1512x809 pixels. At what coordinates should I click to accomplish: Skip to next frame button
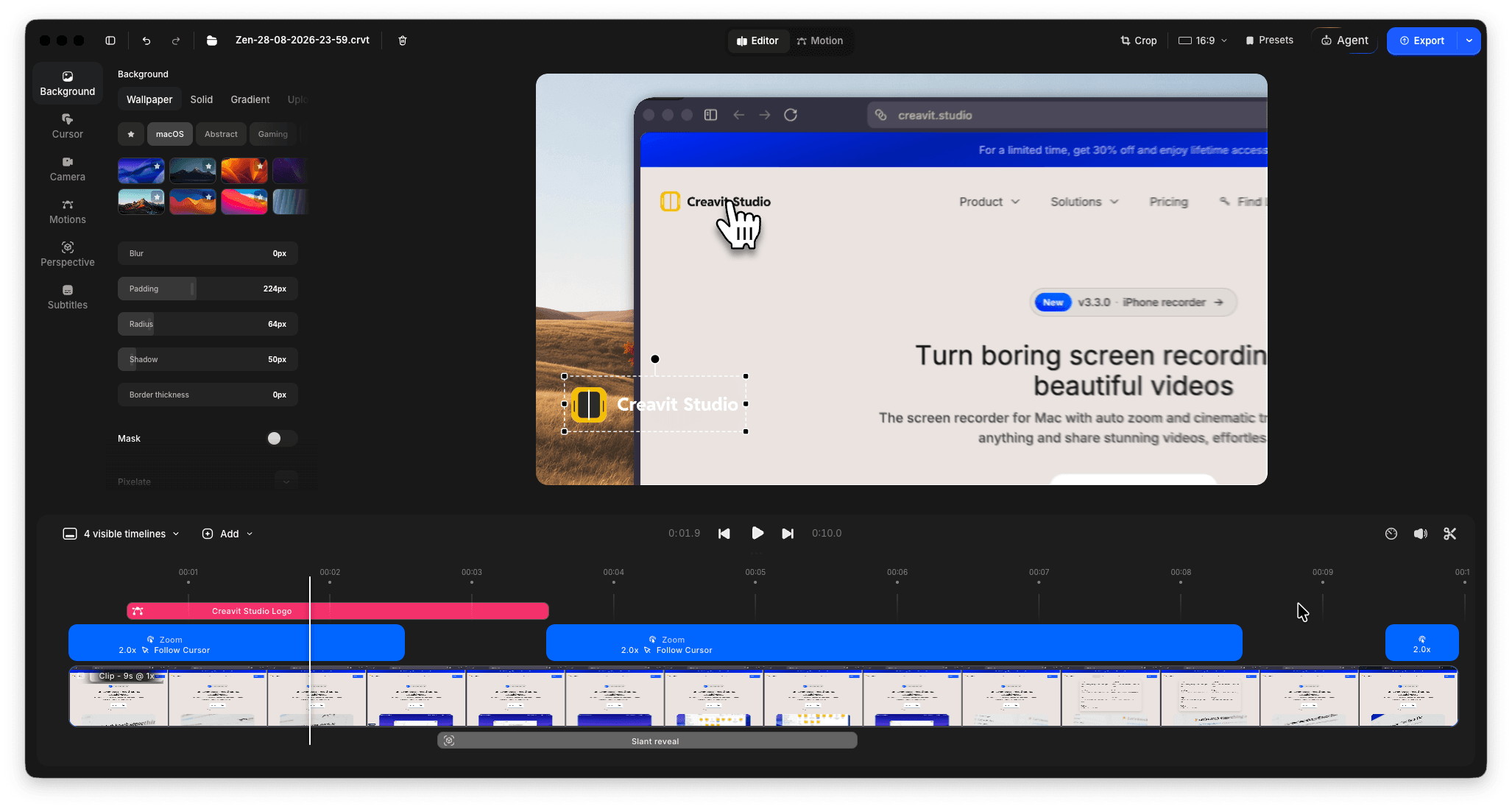tap(788, 534)
